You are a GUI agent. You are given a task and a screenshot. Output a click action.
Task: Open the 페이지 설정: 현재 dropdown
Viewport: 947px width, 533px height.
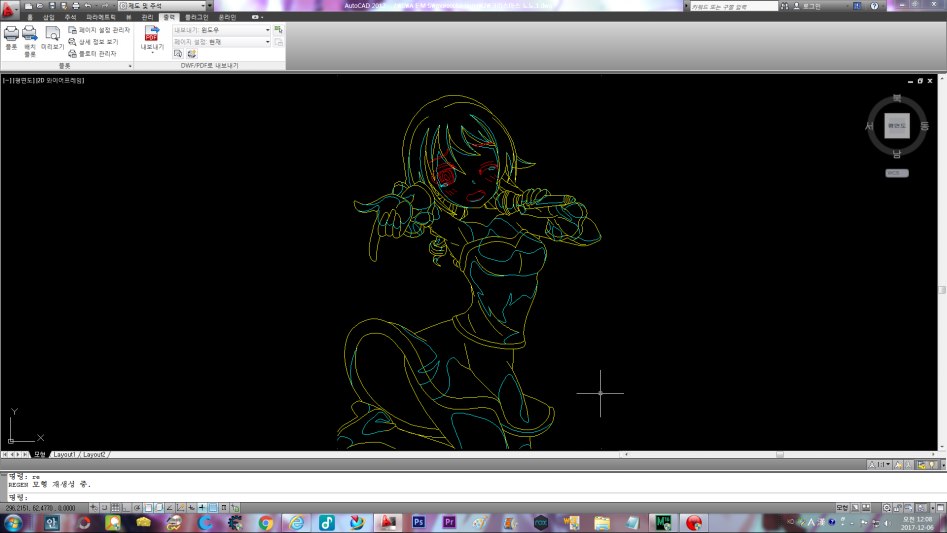tap(221, 42)
